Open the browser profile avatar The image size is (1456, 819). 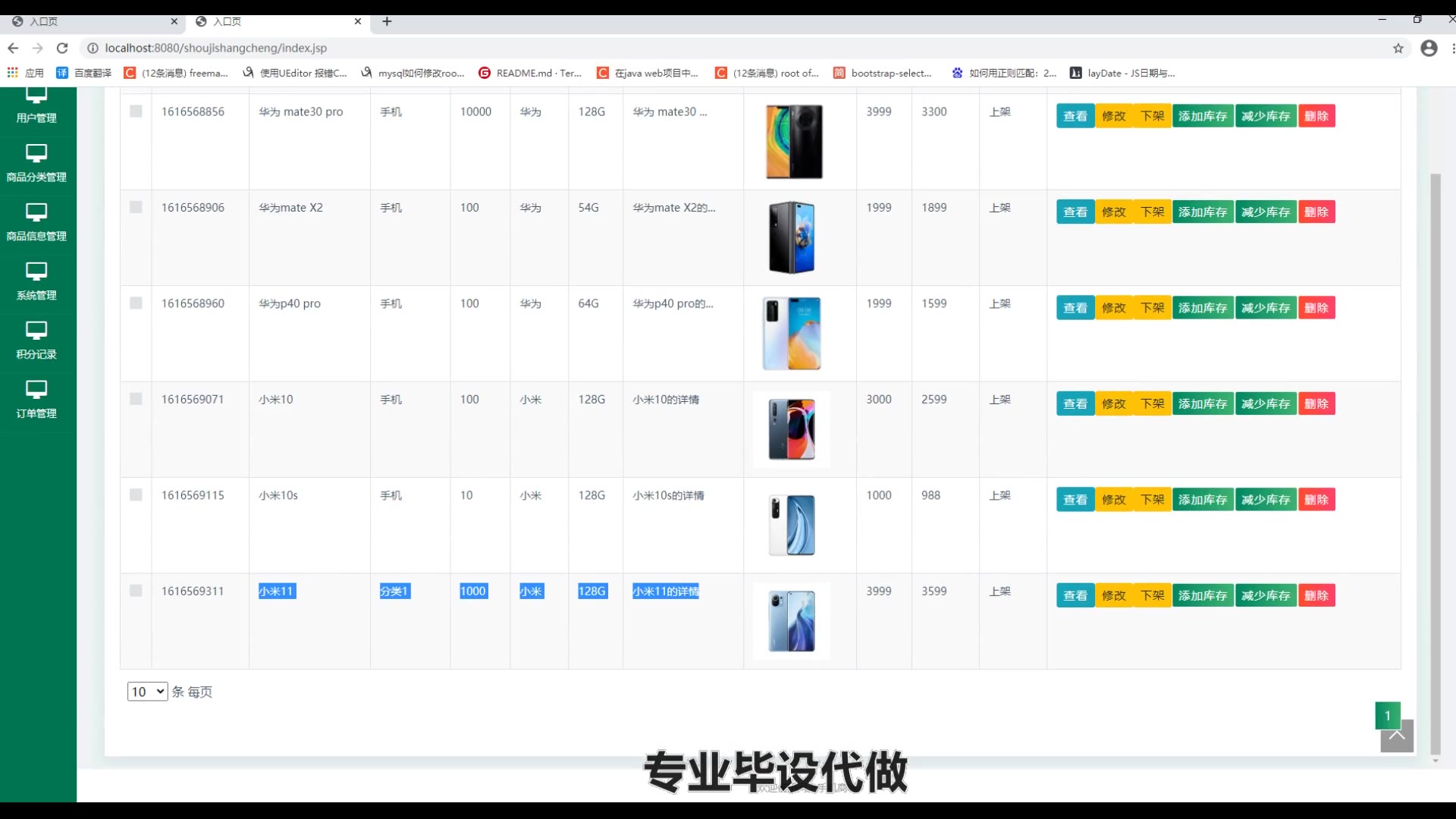(x=1429, y=48)
